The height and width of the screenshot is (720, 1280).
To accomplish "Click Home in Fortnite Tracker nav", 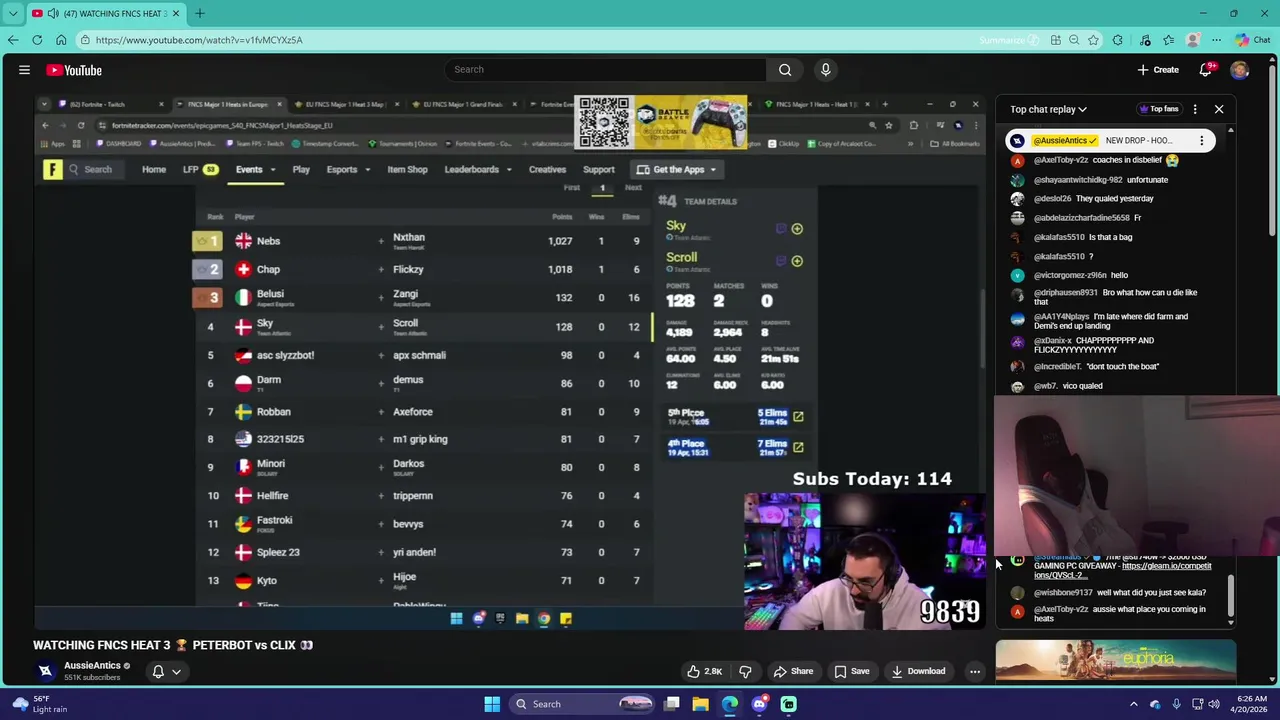I will 154,169.
